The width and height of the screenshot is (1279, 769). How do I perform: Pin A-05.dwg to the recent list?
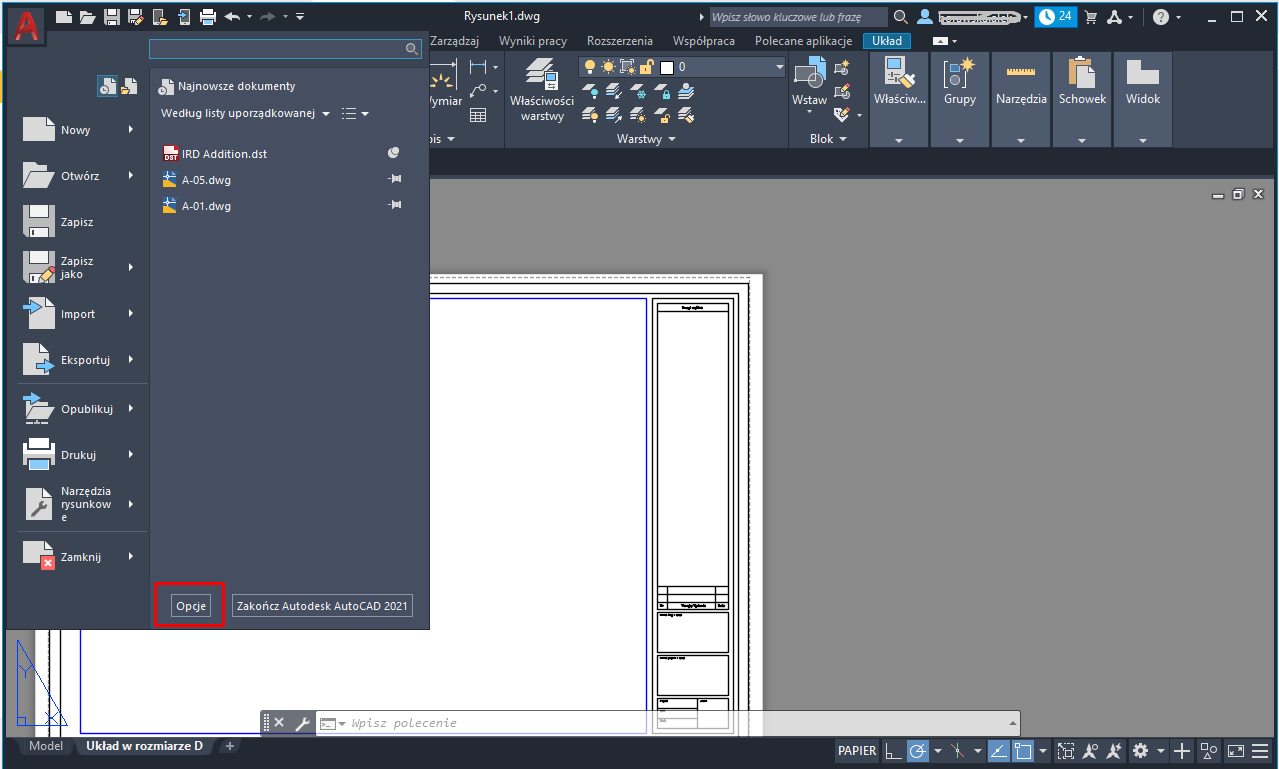pyautogui.click(x=394, y=179)
